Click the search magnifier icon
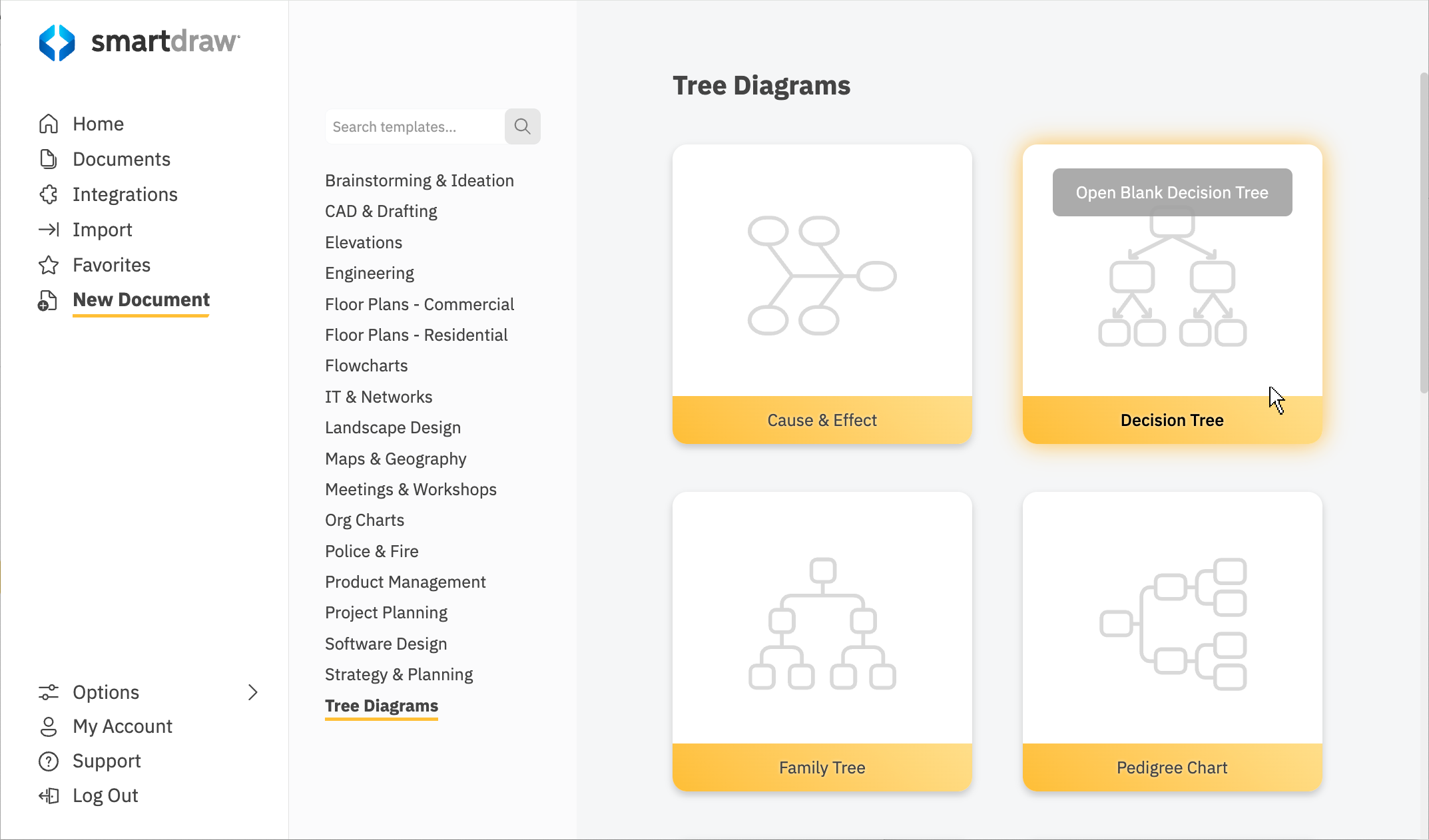1429x840 pixels. 523,126
